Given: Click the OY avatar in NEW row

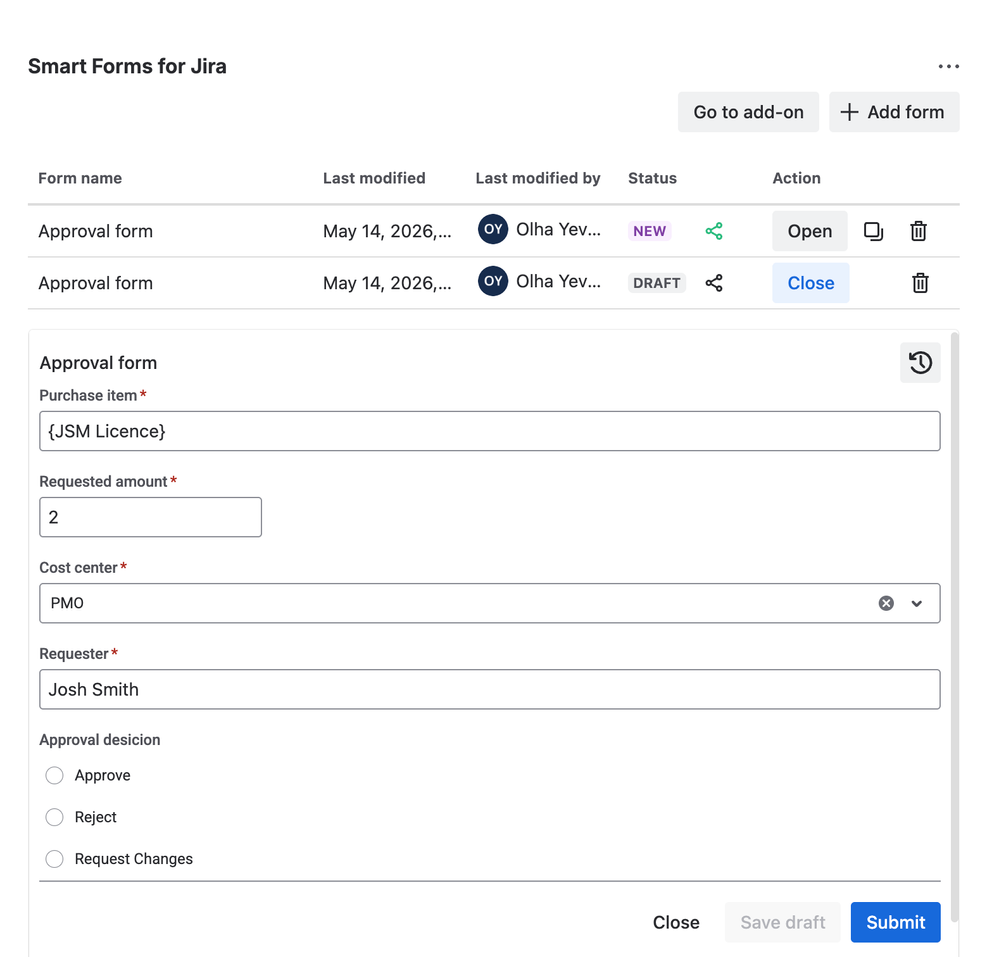Looking at the screenshot, I should pyautogui.click(x=493, y=229).
